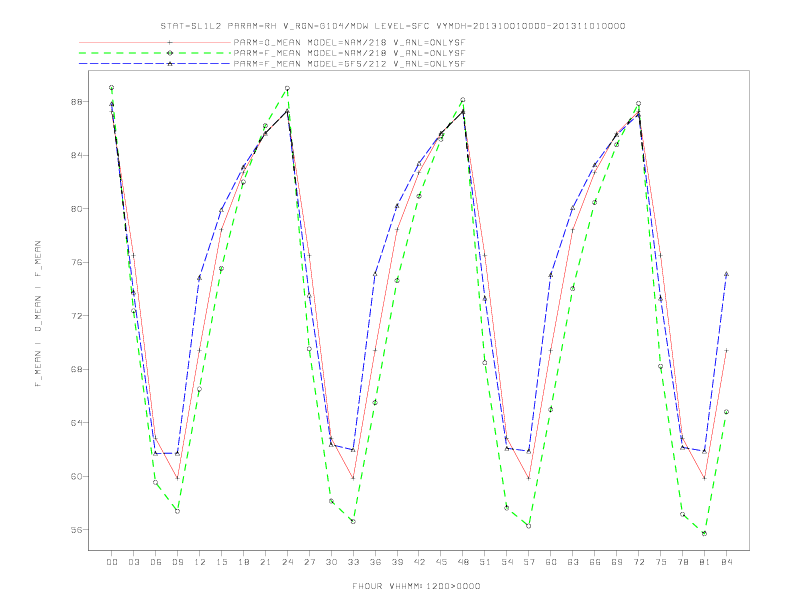The width and height of the screenshot is (792, 612).
Task: Click x-axis tick label 12
Action: coord(200,562)
